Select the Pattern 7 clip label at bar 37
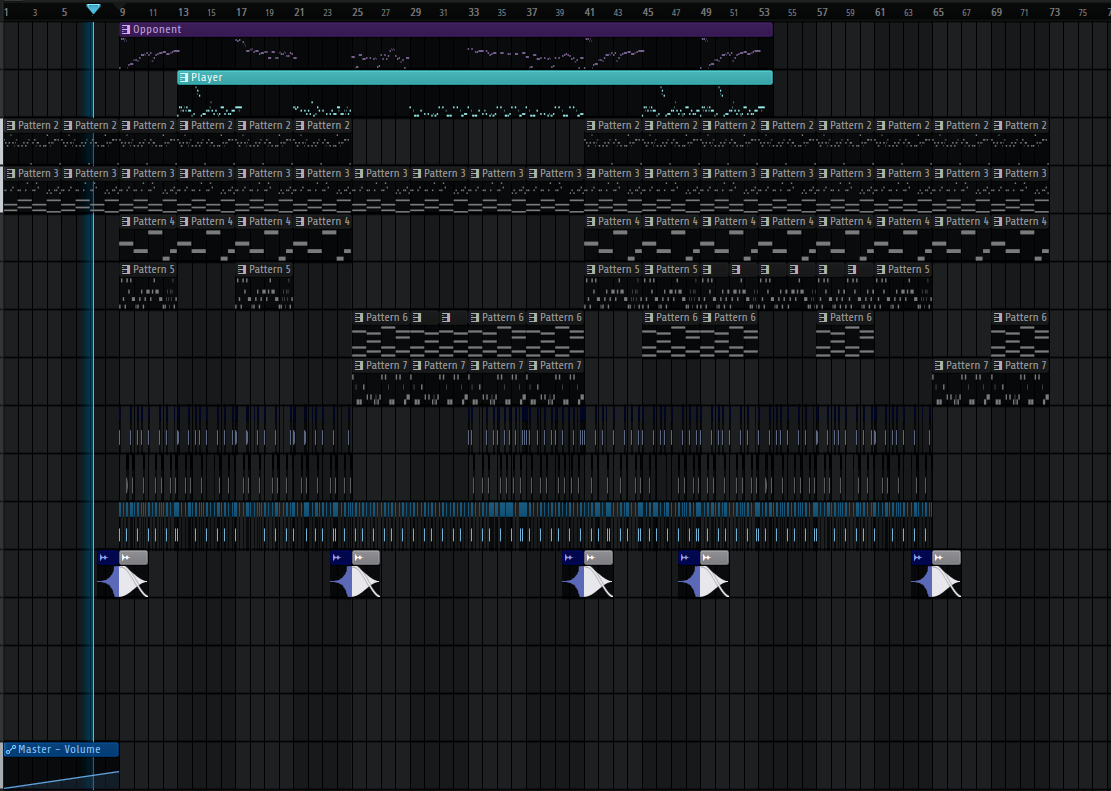 (x=560, y=366)
